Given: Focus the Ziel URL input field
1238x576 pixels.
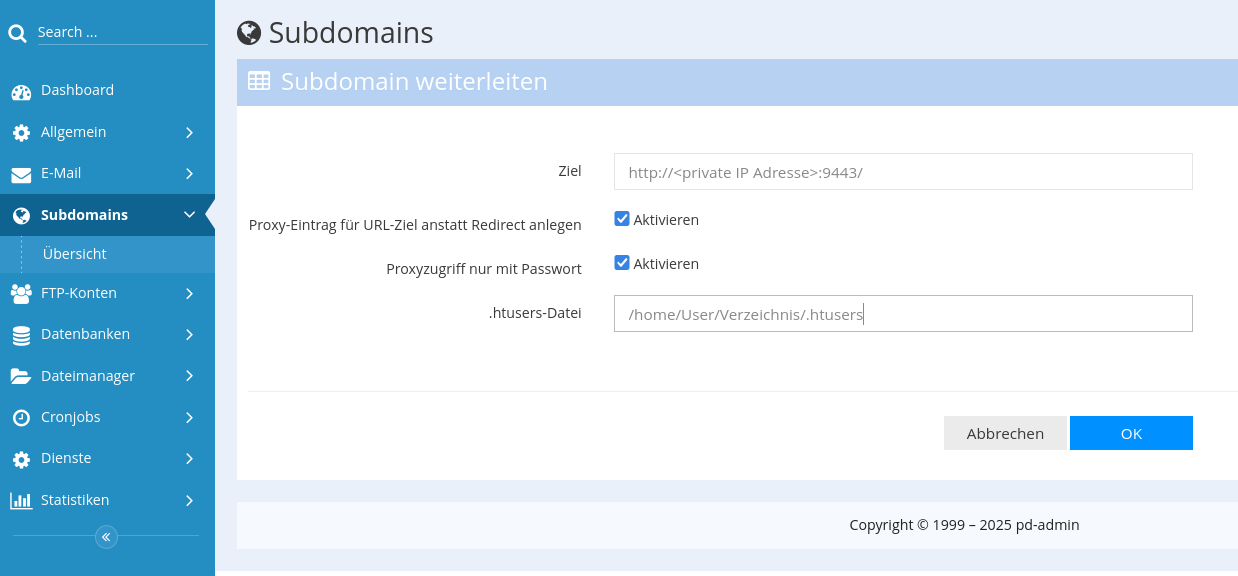Looking at the screenshot, I should [902, 172].
